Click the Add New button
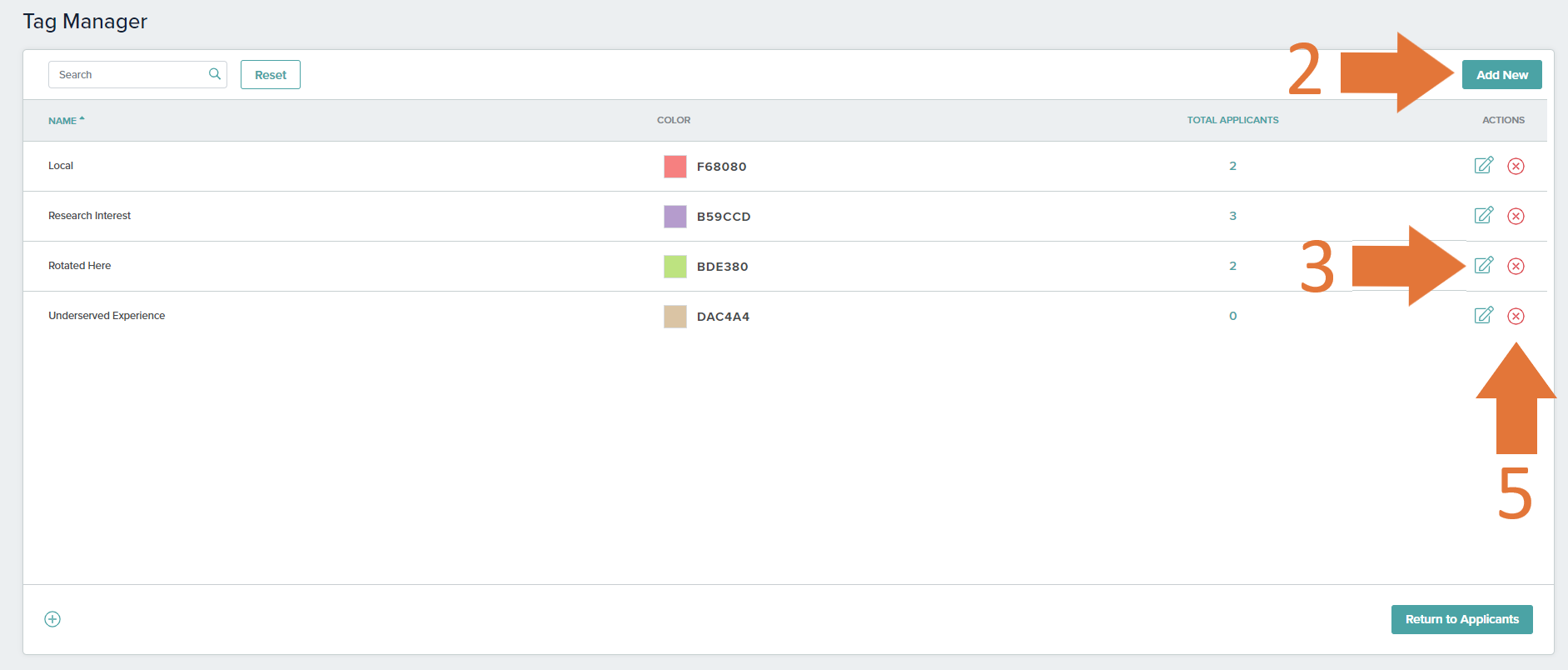This screenshot has height=670, width=1568. 1502,74
